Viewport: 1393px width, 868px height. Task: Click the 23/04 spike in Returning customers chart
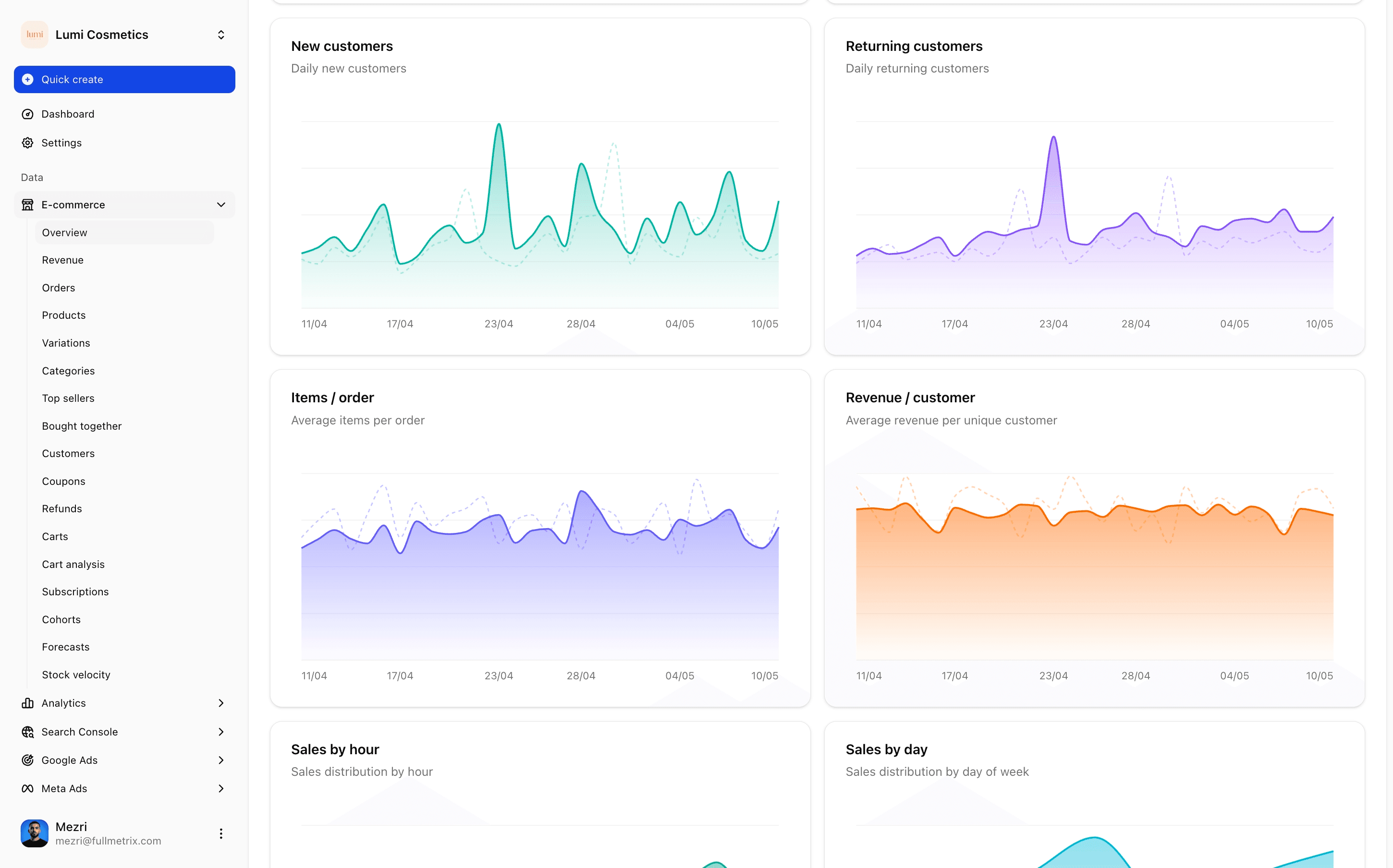click(1054, 137)
